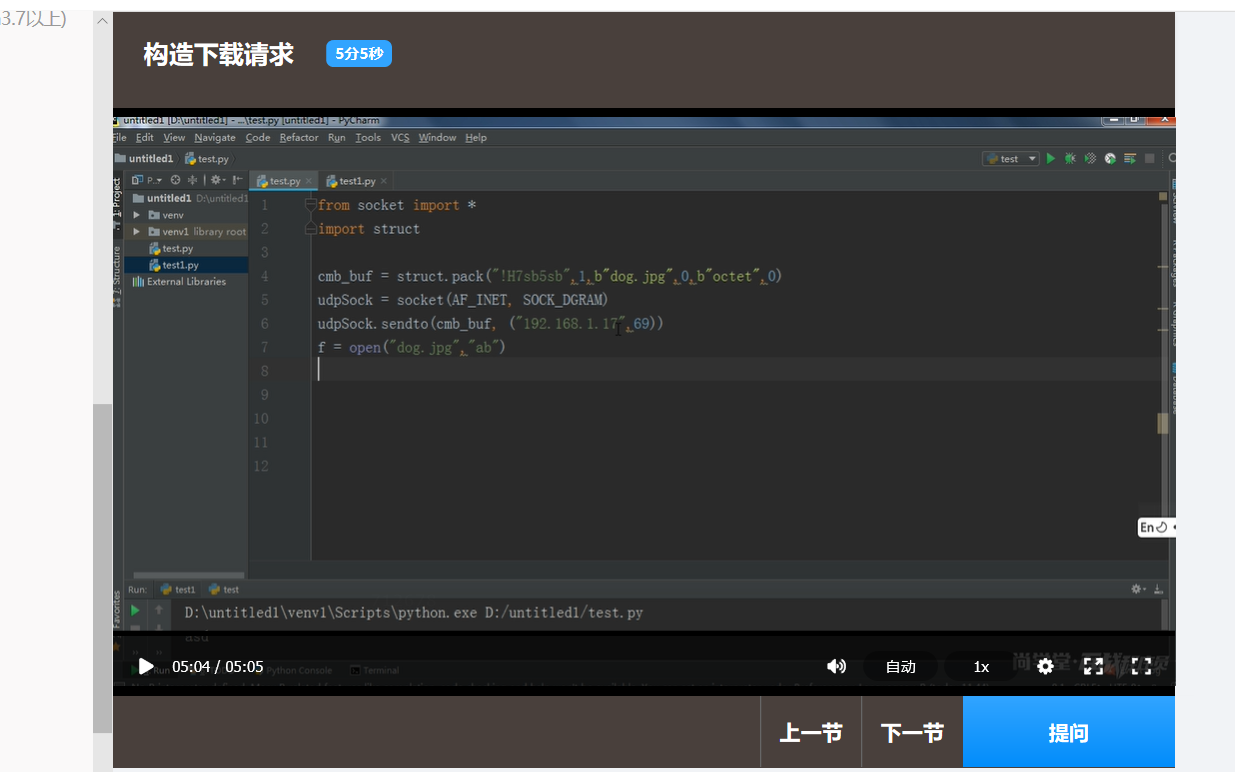Image resolution: width=1235 pixels, height=772 pixels.
Task: Open the Code menu
Action: 258,138
